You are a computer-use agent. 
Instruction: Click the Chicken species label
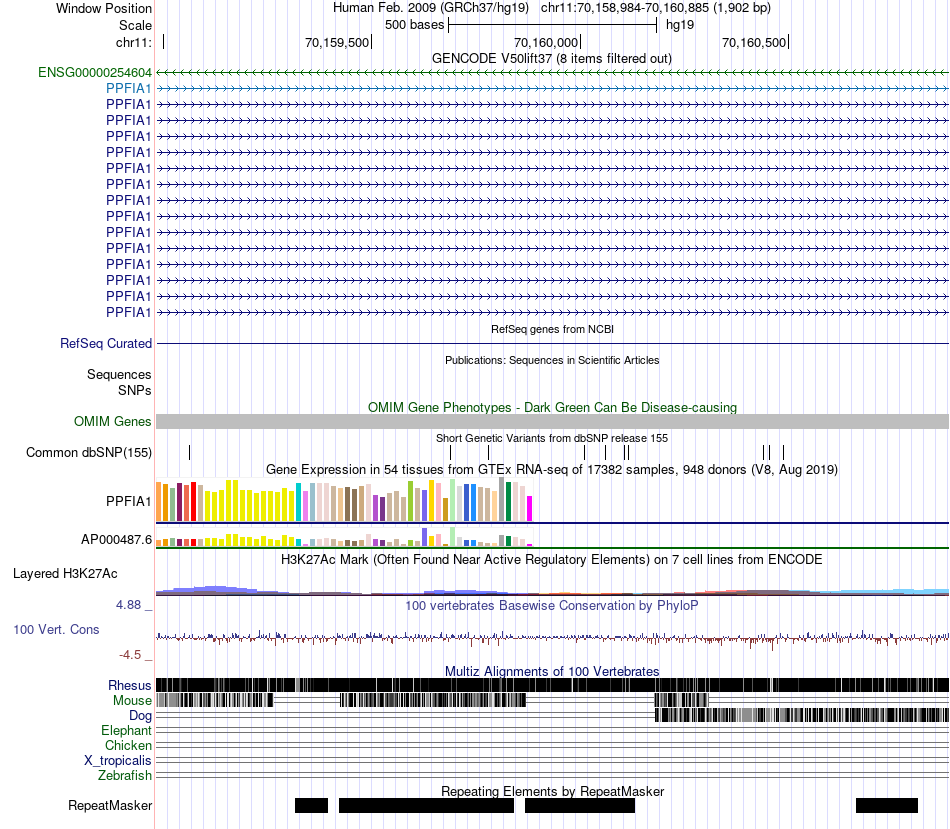coord(128,745)
